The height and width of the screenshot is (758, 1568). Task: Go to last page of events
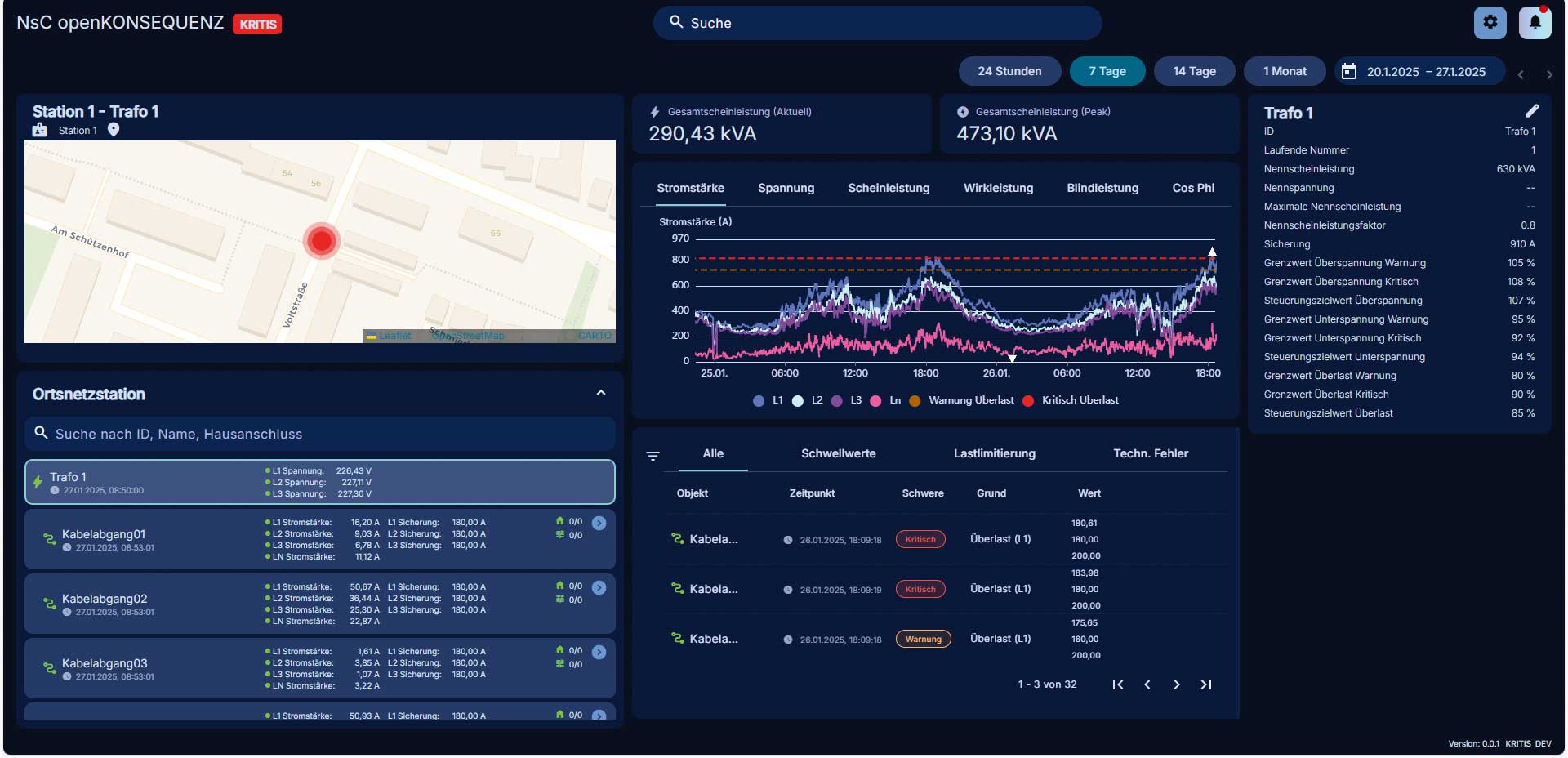click(x=1205, y=684)
